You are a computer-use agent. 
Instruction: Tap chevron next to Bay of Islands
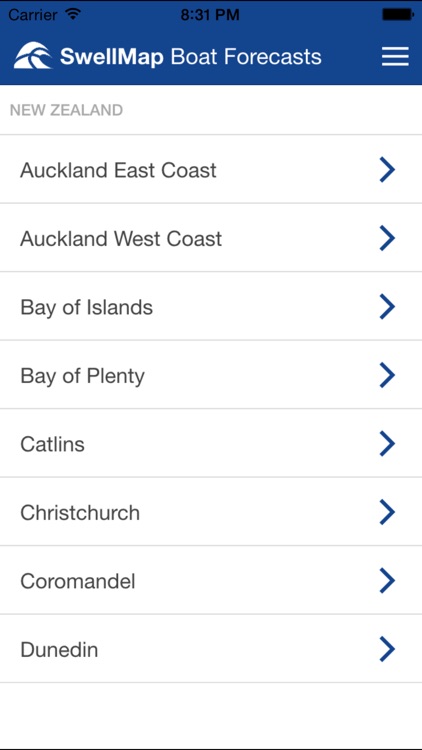coord(387,307)
